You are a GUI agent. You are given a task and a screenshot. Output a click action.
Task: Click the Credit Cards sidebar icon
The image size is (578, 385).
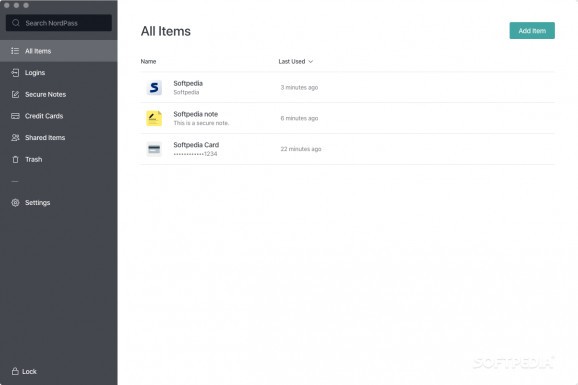point(15,116)
